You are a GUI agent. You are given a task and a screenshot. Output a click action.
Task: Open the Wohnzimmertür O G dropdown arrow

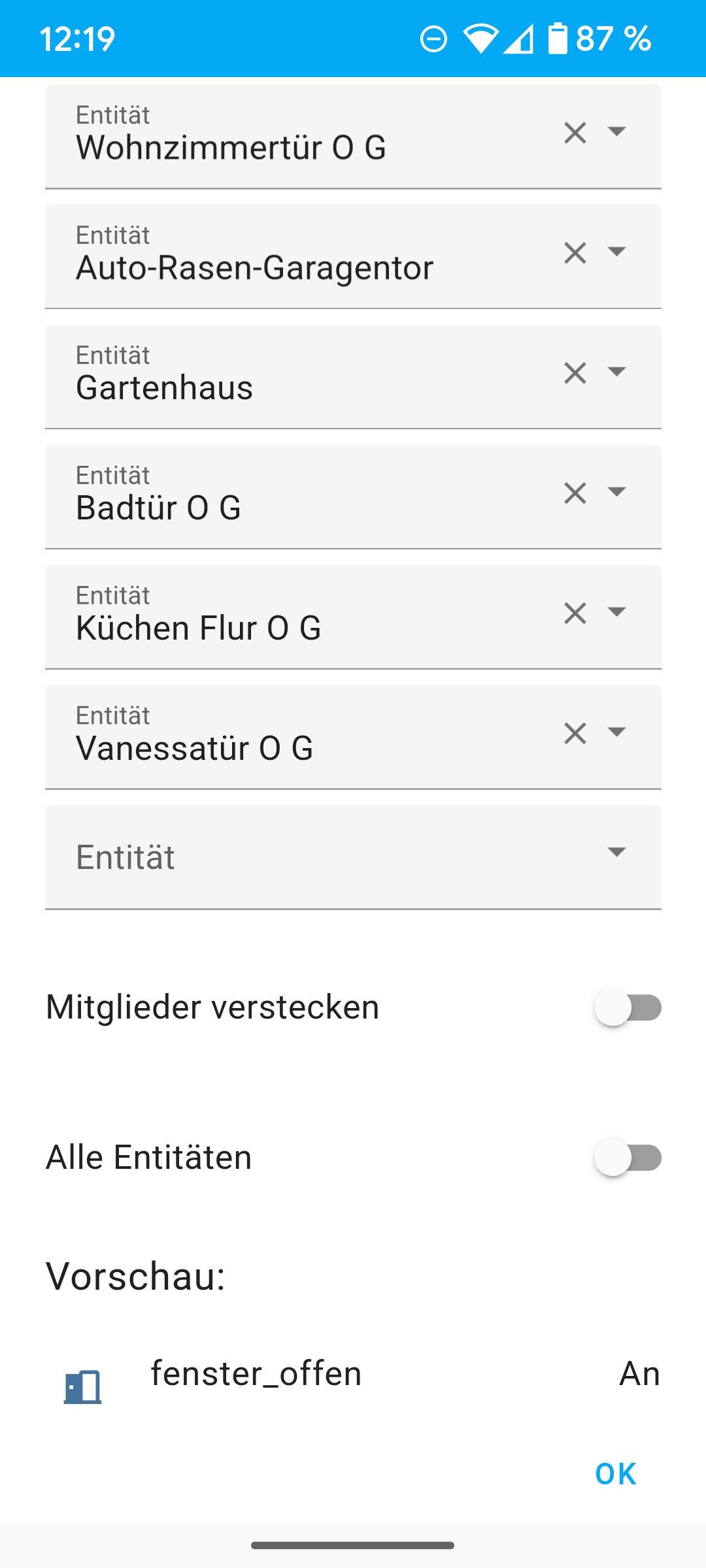tap(616, 132)
